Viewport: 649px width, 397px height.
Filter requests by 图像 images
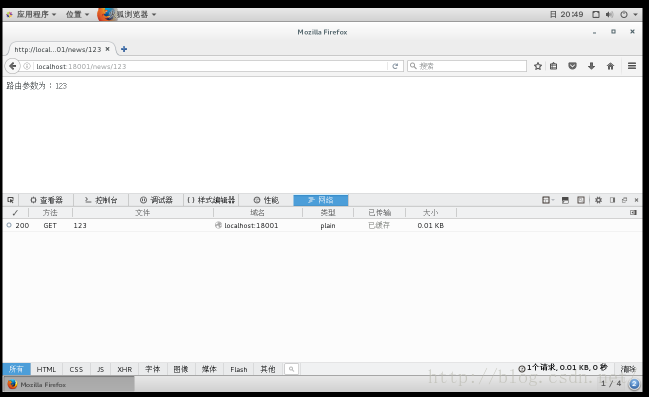tap(181, 369)
